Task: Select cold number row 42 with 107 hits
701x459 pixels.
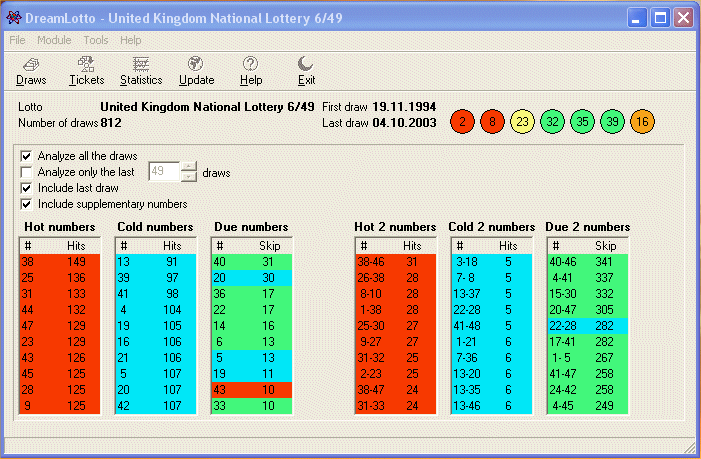Action: pos(156,406)
